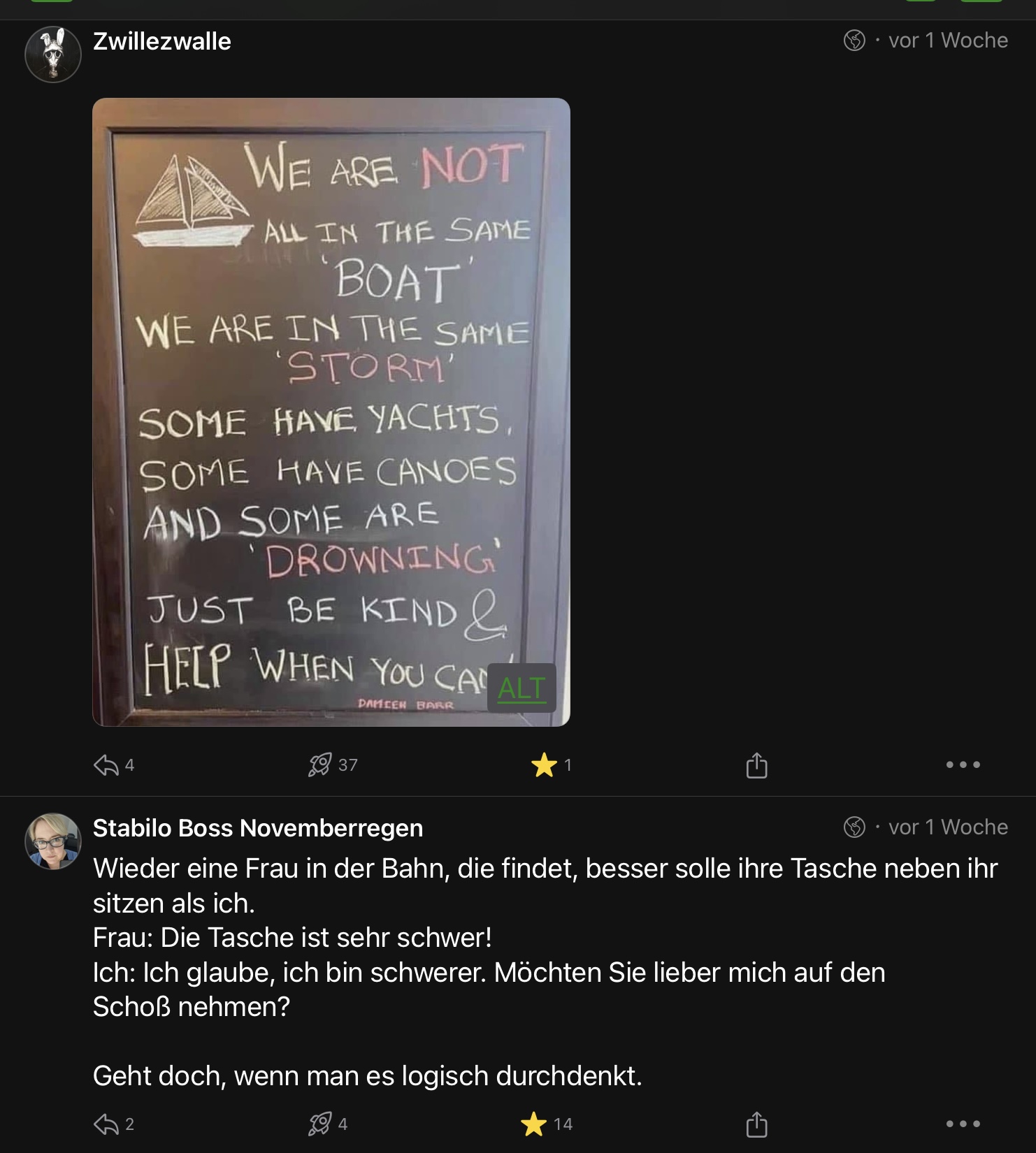Image resolution: width=1036 pixels, height=1153 pixels.
Task: Visit the Zwillezwalle username link
Action: [162, 41]
